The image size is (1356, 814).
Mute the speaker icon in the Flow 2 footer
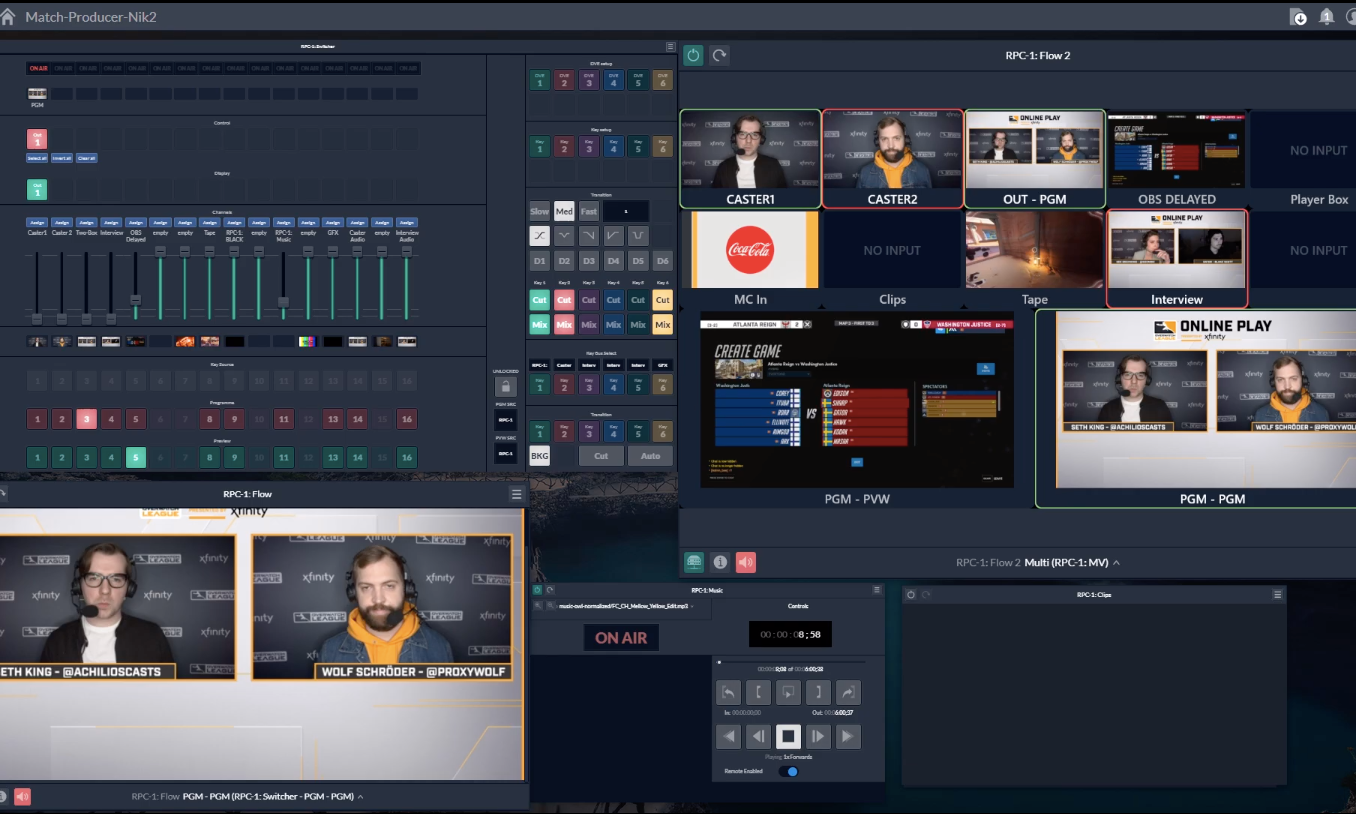(x=745, y=562)
